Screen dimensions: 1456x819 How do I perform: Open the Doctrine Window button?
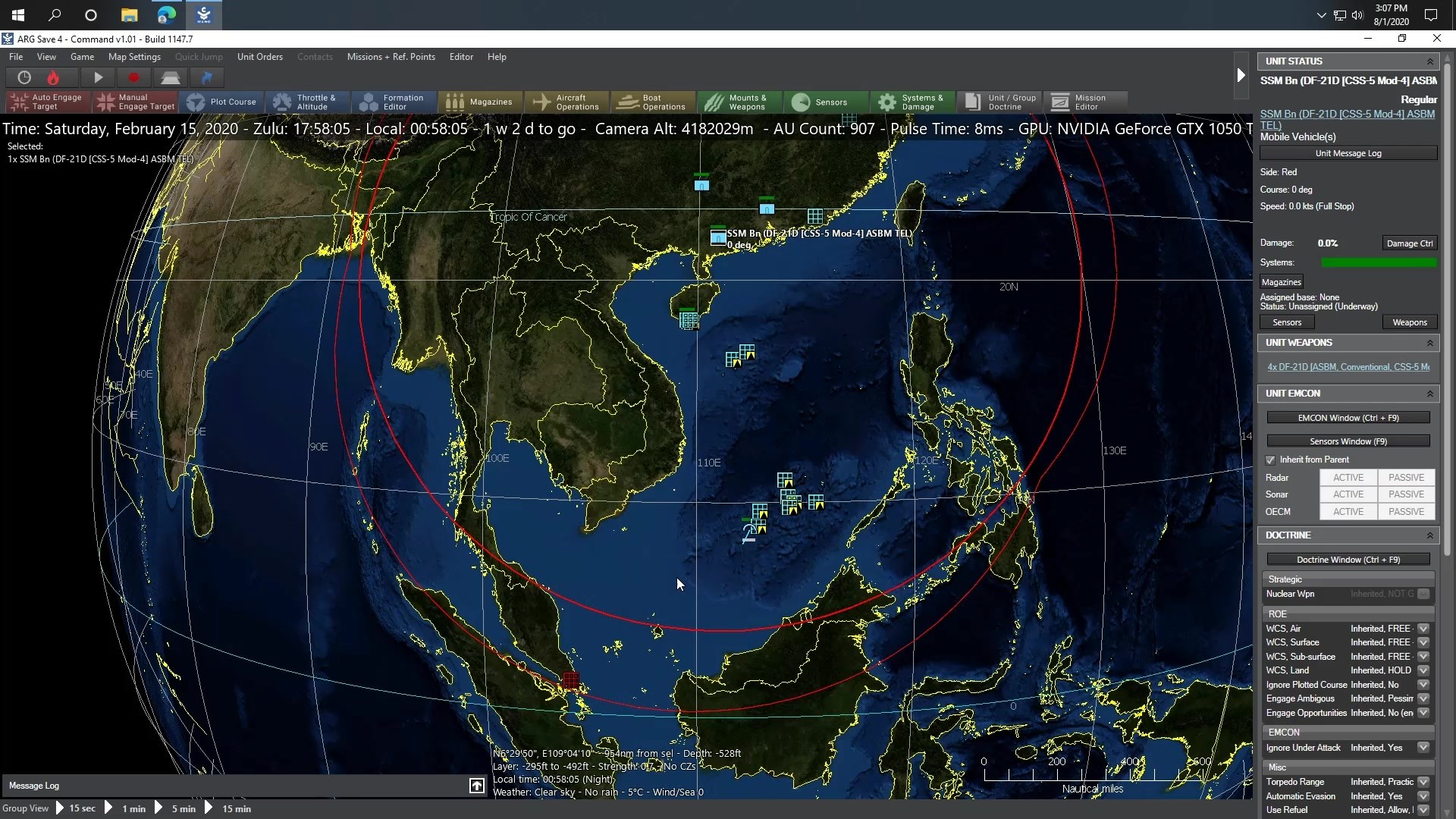click(1348, 560)
